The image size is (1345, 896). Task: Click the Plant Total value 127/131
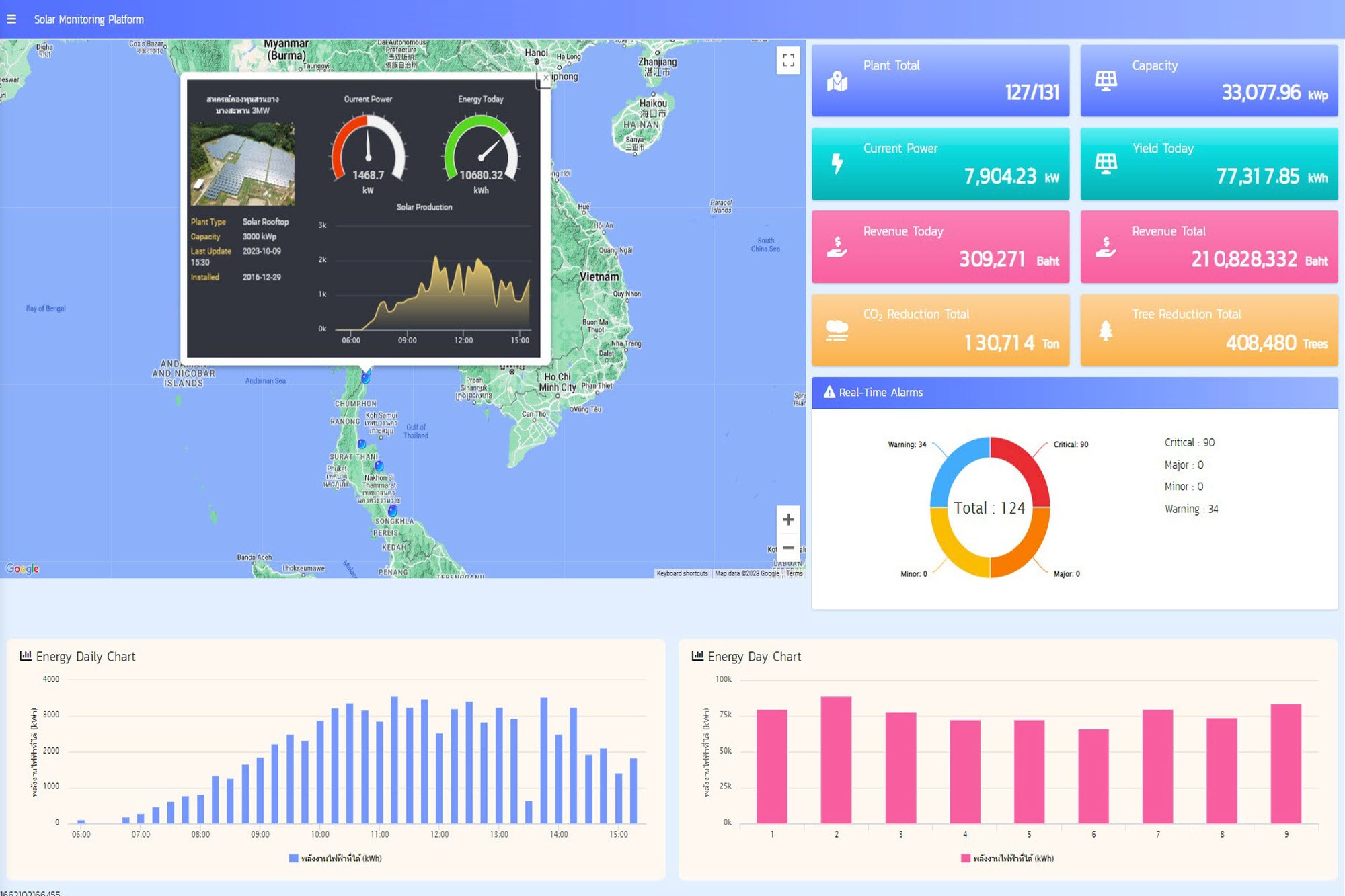pyautogui.click(x=1032, y=92)
